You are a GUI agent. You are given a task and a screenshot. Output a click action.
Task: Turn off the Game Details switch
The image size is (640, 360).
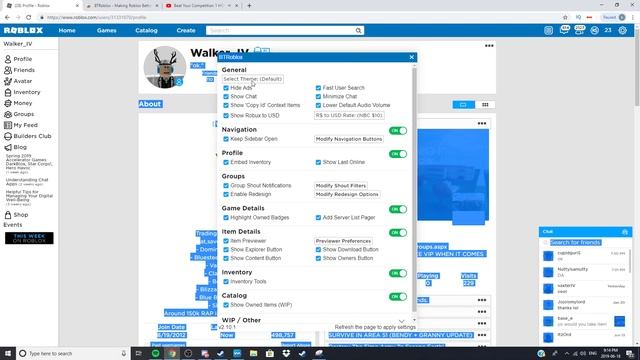[398, 209]
